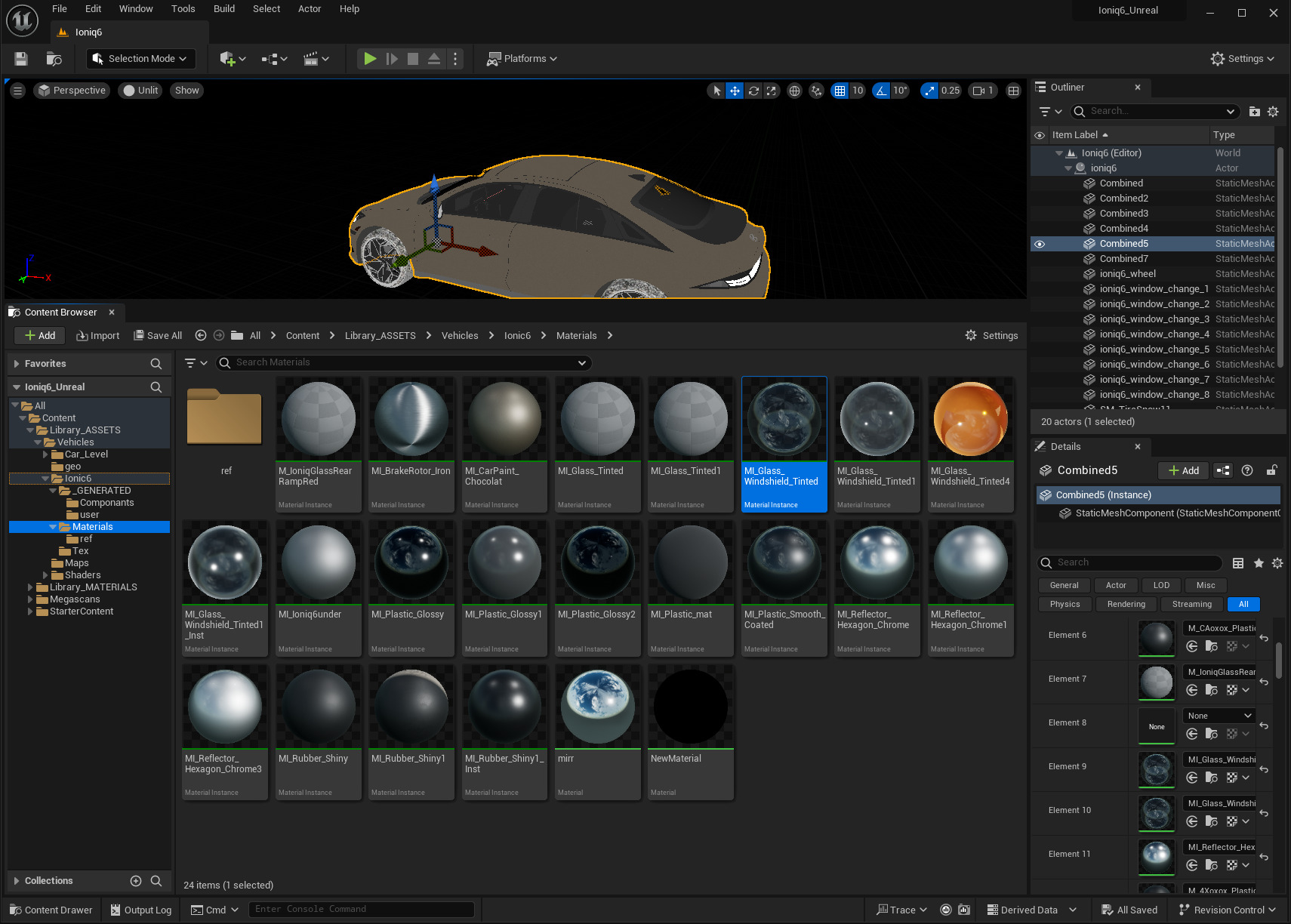Select the Rotate gizmo tool in the viewport

coord(753,91)
